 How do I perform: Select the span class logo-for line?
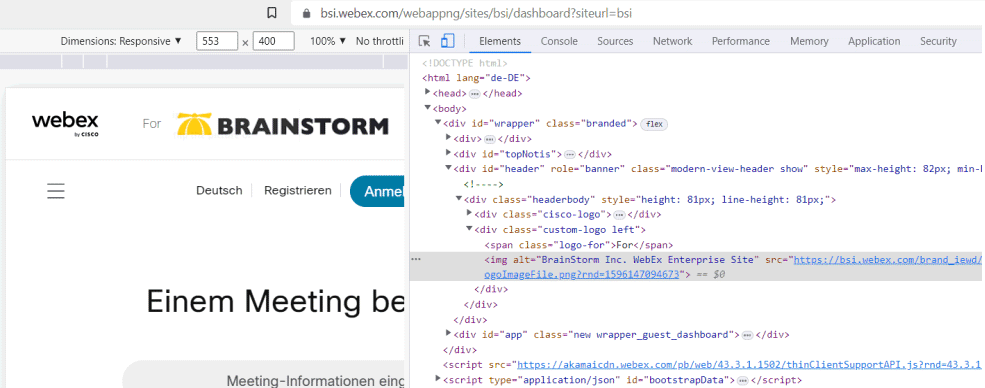pyautogui.click(x=579, y=244)
